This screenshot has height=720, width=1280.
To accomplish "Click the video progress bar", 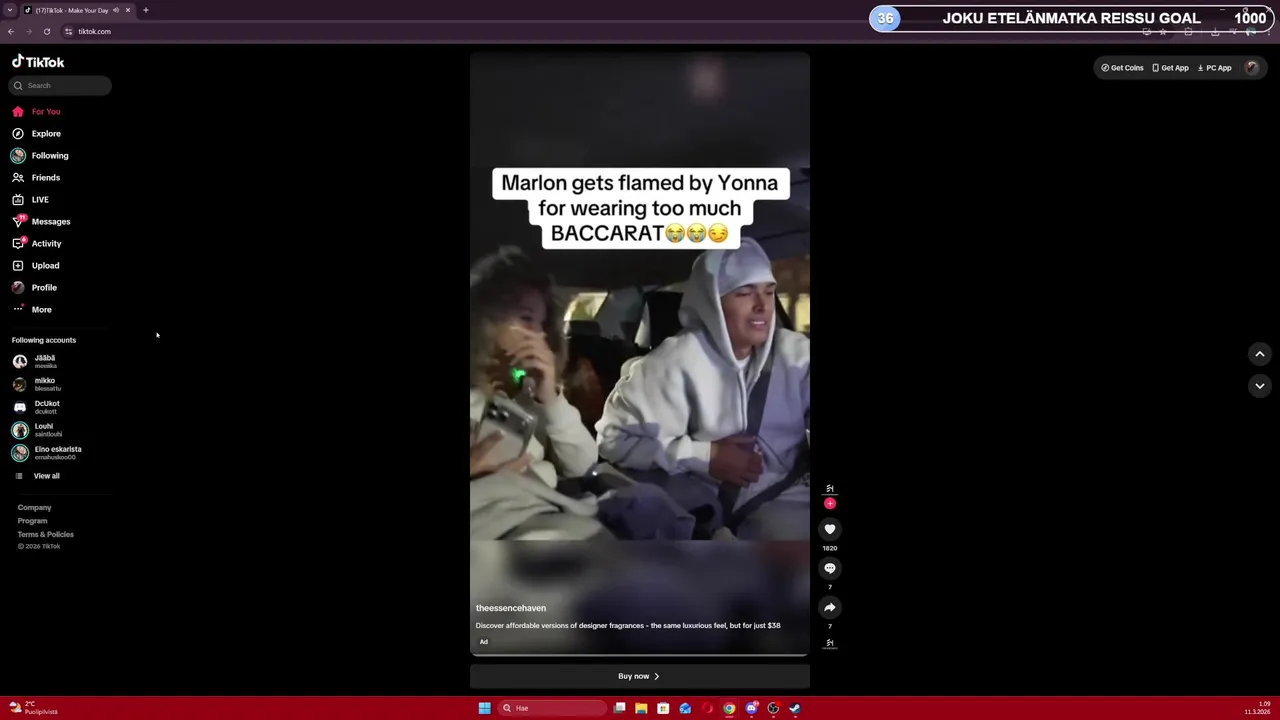I will [x=640, y=655].
